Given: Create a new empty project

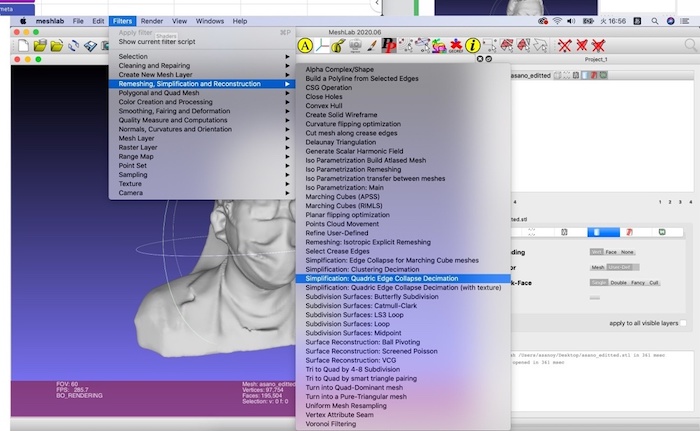Looking at the screenshot, I should [23, 46].
